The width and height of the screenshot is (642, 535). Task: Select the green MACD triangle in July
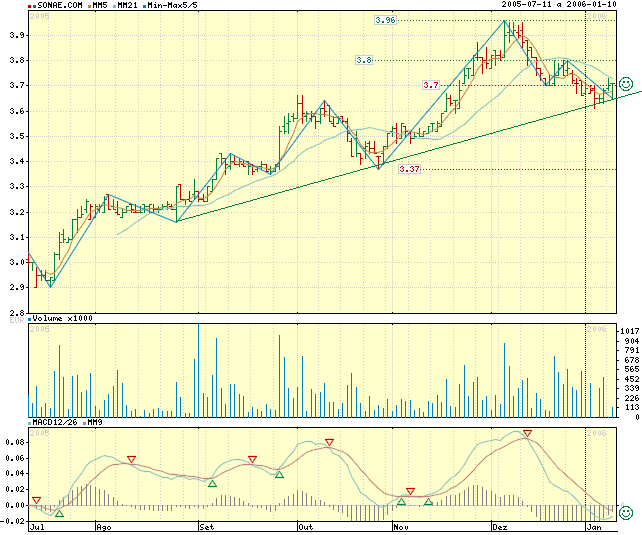59,513
